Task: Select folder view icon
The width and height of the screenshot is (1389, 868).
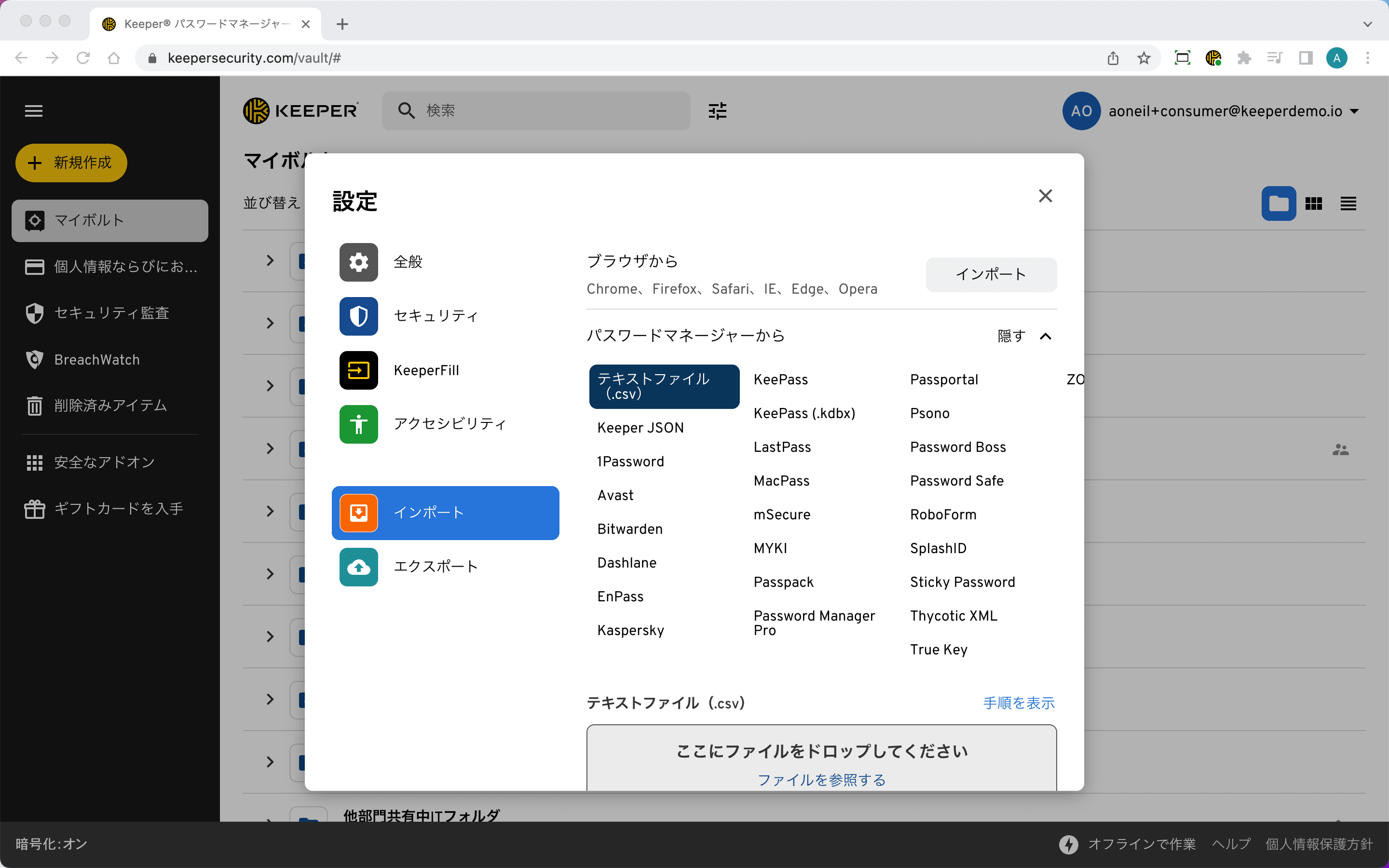Action: click(x=1278, y=204)
